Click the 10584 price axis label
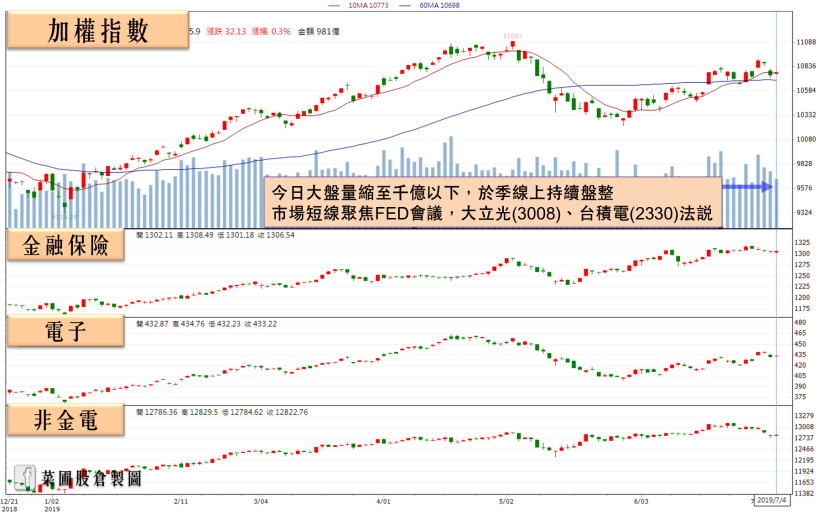 click(806, 90)
